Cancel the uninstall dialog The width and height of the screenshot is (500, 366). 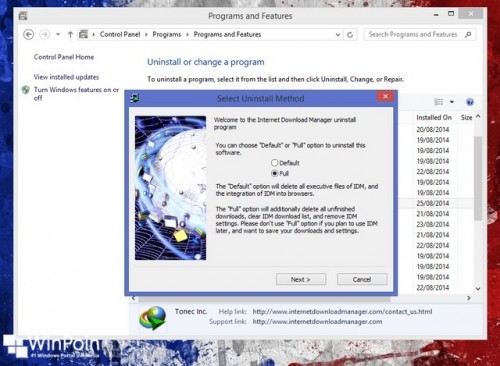362,279
